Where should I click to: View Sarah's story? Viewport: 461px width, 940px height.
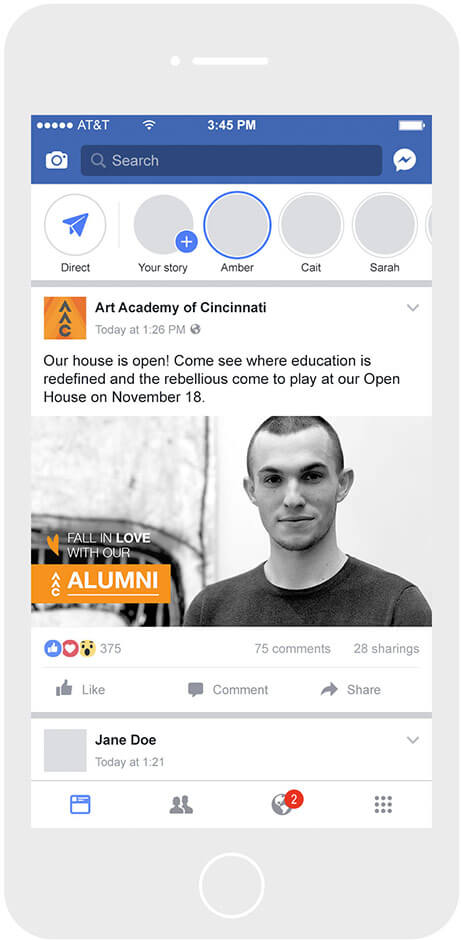pyautogui.click(x=384, y=225)
